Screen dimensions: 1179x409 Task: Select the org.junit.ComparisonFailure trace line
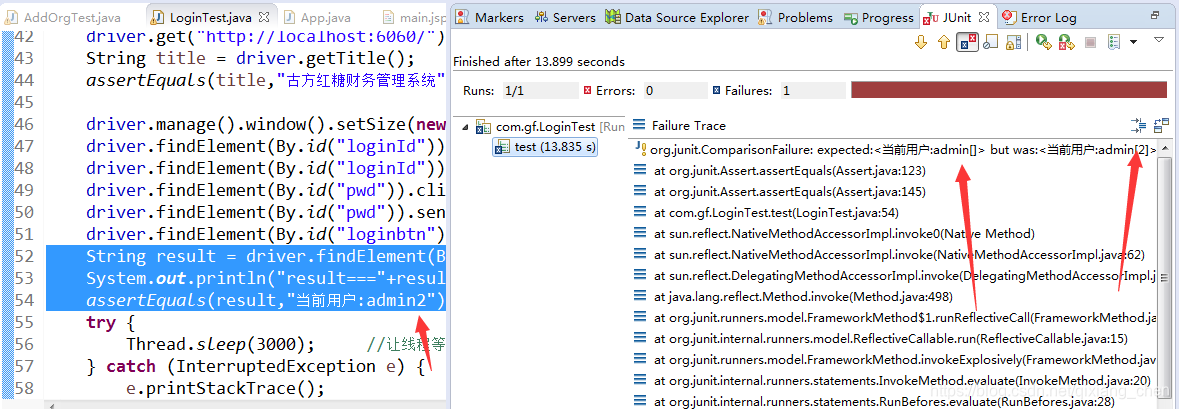pyautogui.click(x=896, y=150)
